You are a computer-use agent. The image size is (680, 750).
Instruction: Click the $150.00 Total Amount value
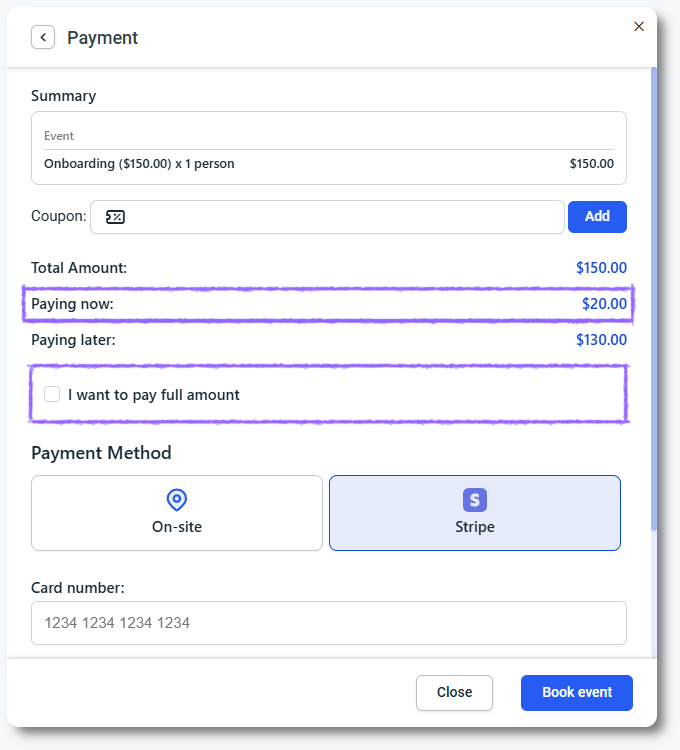(x=601, y=268)
